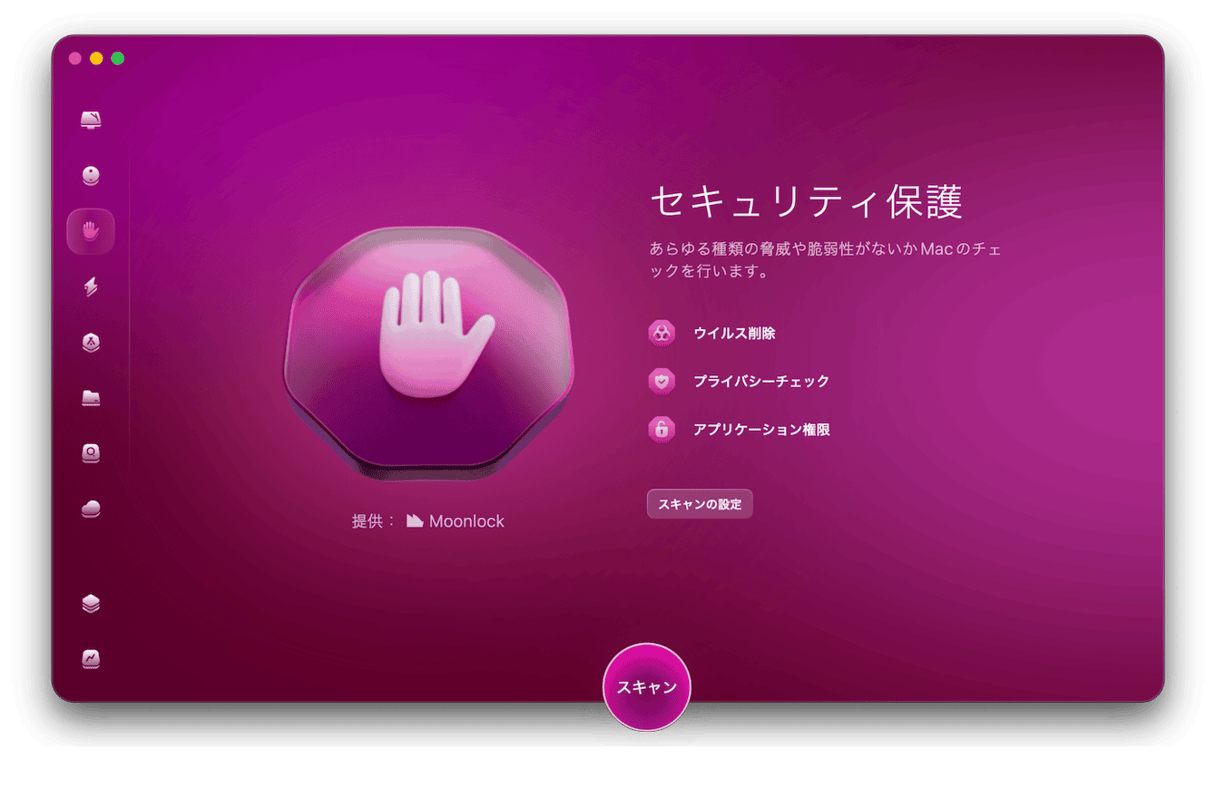Close the window with red button
This screenshot has width=1216, height=806.
click(x=75, y=59)
